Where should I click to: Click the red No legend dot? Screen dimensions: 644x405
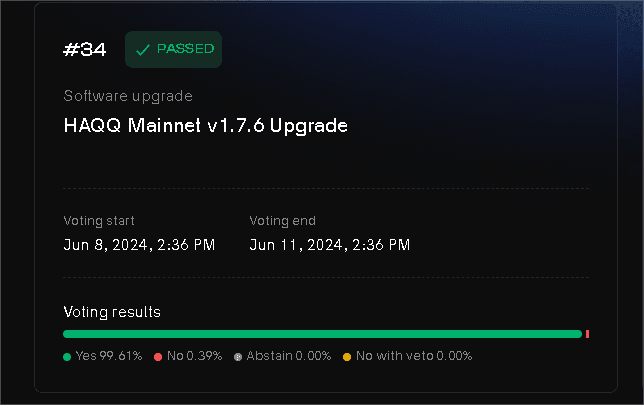tap(158, 356)
